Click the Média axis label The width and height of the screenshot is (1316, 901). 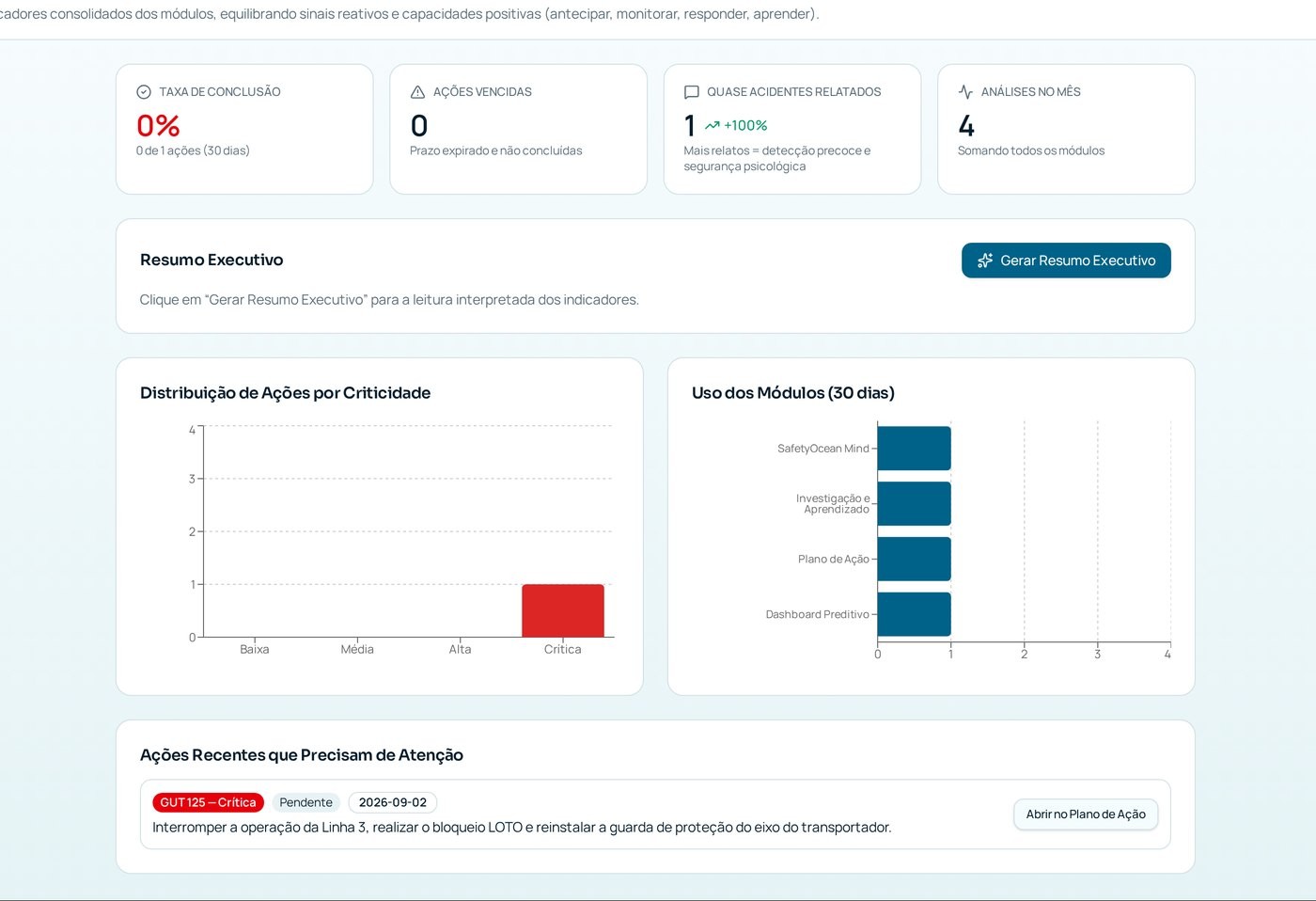pyautogui.click(x=357, y=649)
